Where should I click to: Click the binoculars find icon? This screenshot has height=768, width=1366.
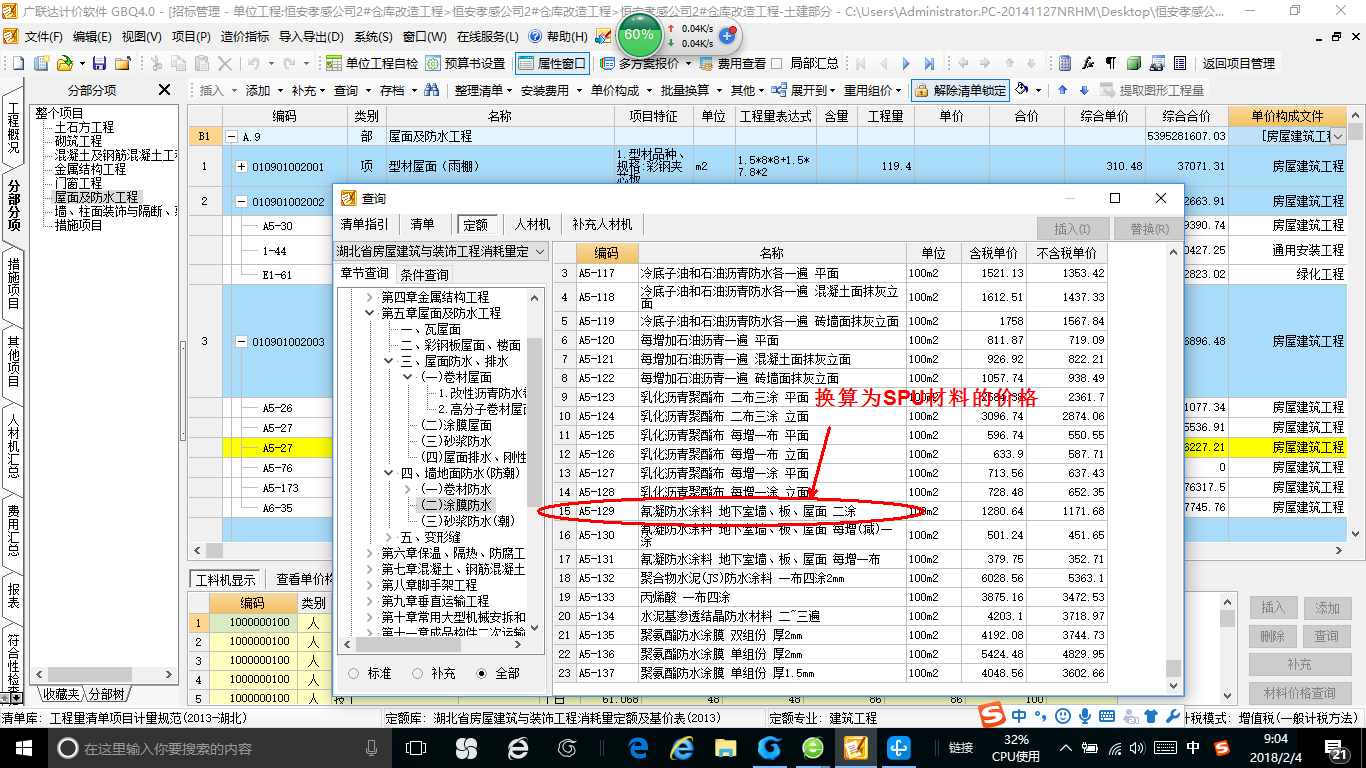point(432,90)
